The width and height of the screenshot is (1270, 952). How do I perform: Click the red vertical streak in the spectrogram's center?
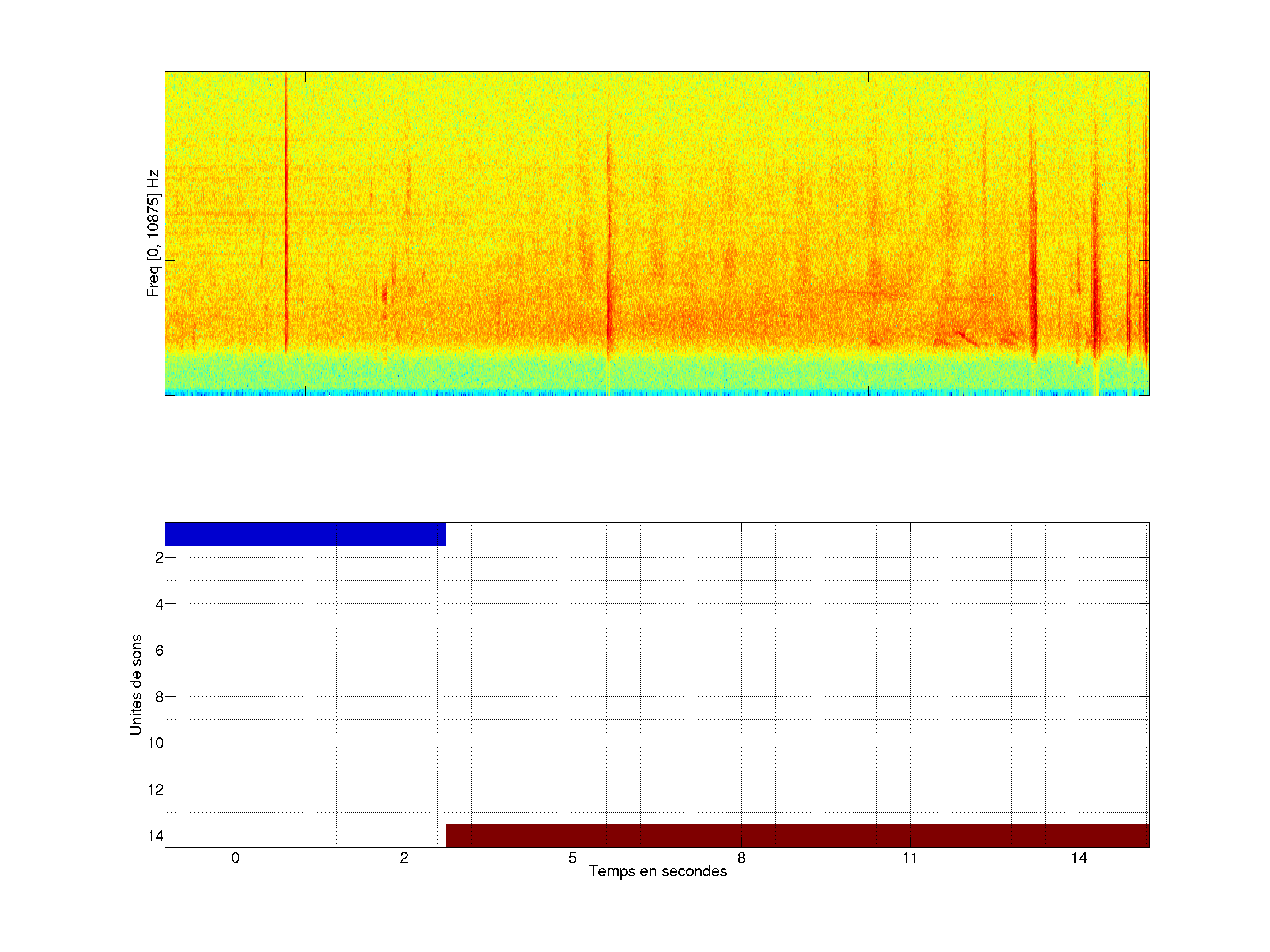[609, 258]
